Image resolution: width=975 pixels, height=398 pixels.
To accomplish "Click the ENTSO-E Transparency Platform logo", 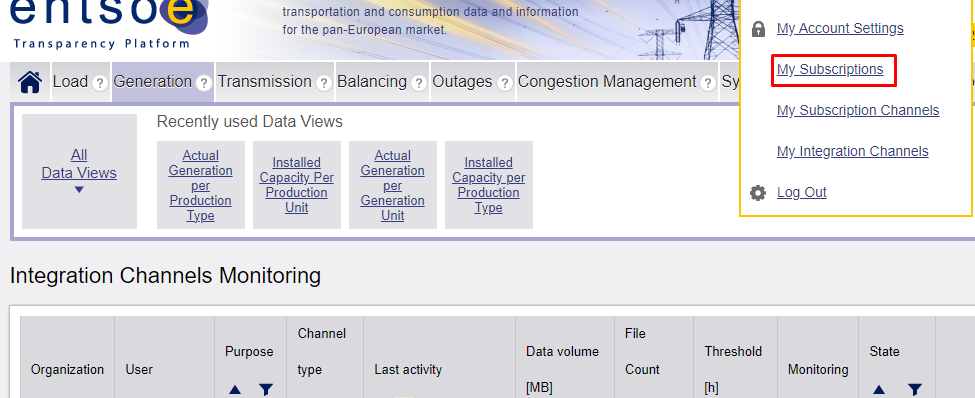I will click(109, 25).
